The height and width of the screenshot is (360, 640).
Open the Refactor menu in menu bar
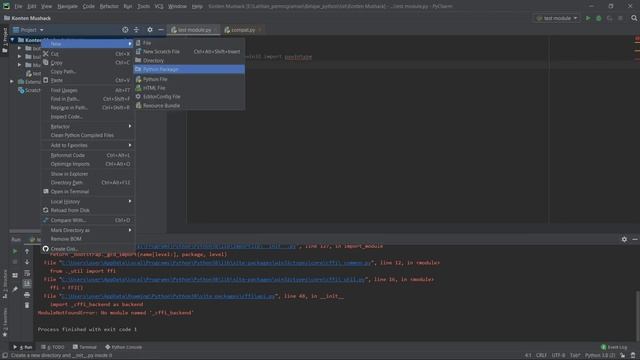[x=109, y=6]
